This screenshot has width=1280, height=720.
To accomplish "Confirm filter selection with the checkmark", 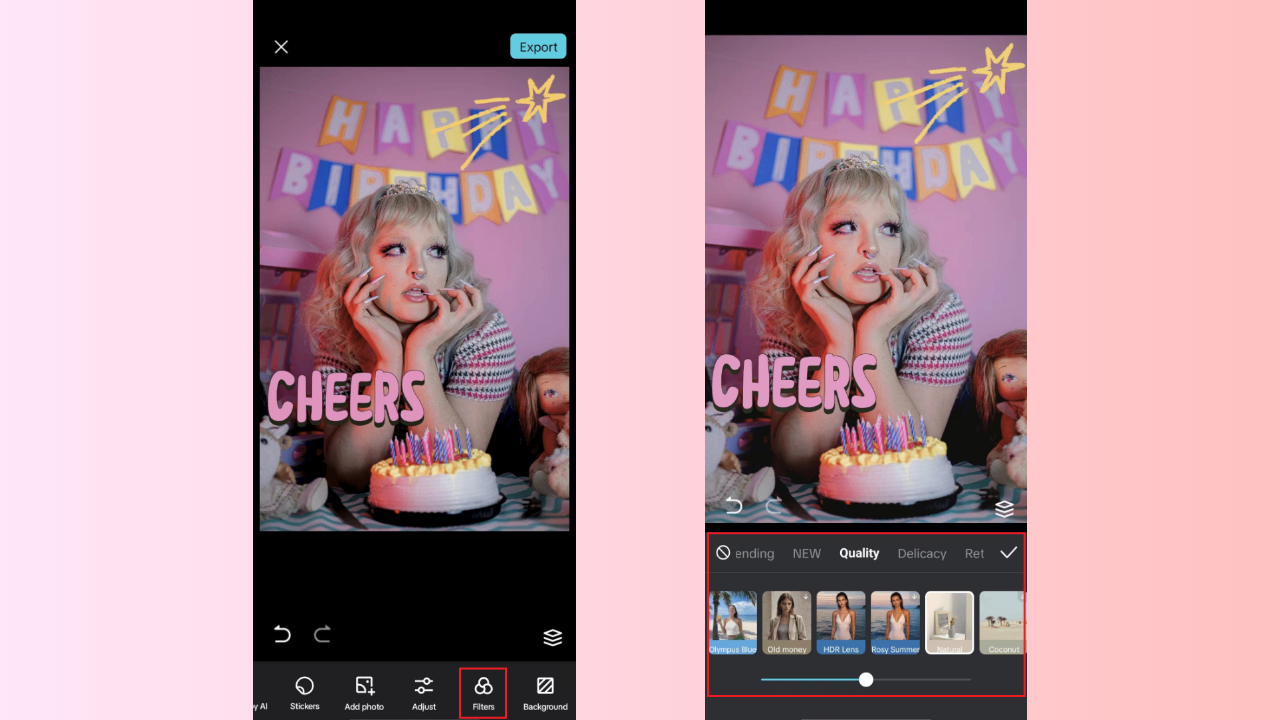I will click(1009, 552).
